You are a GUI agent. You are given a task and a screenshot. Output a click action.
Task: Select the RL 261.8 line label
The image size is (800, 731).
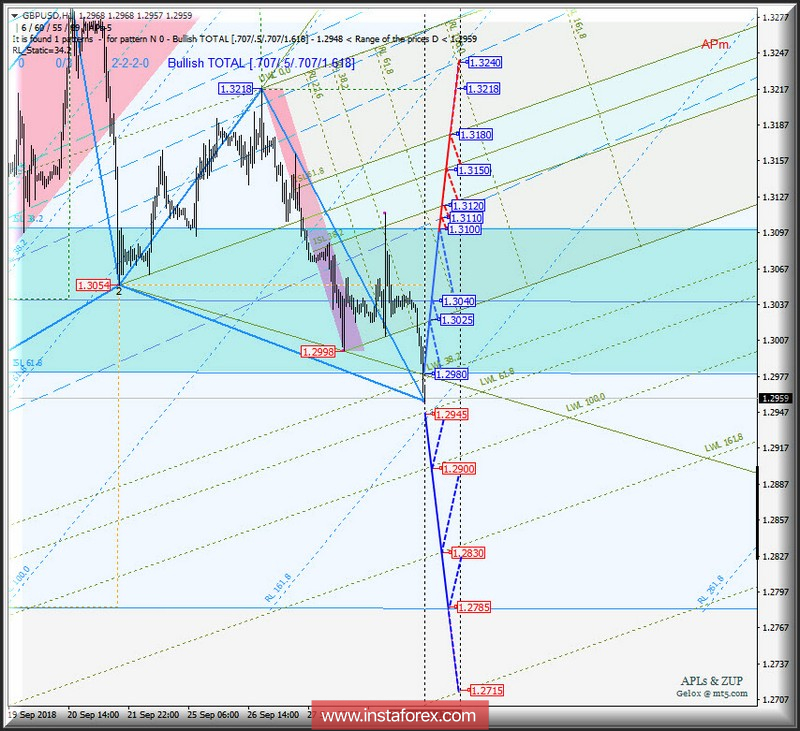tap(711, 590)
